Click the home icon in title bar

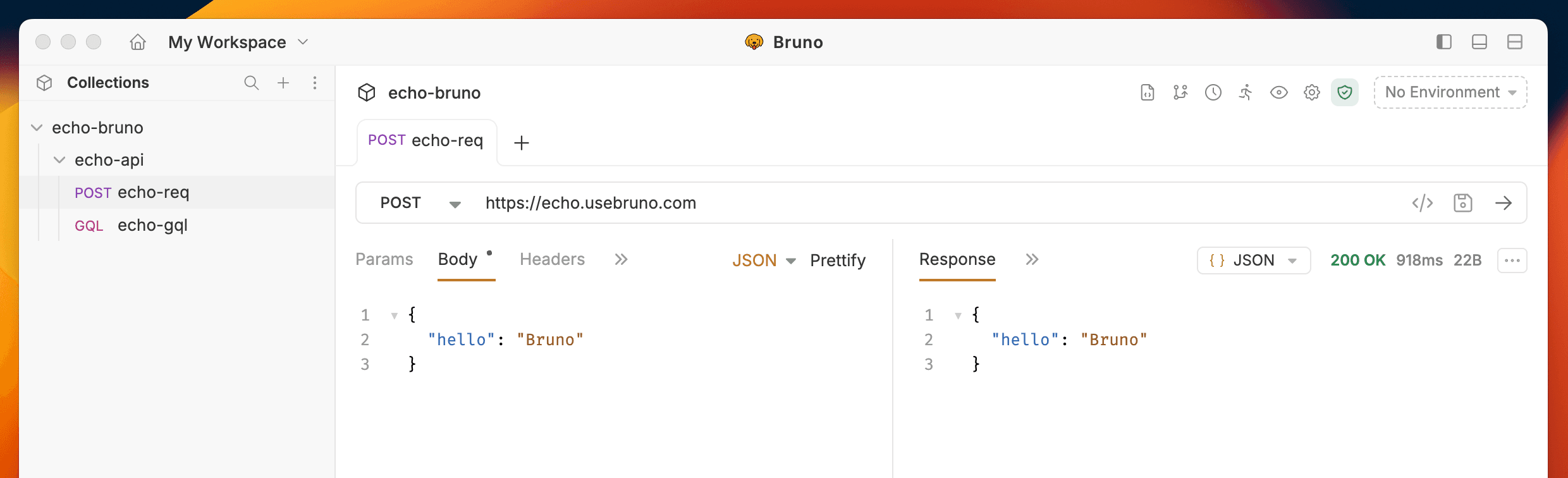138,42
